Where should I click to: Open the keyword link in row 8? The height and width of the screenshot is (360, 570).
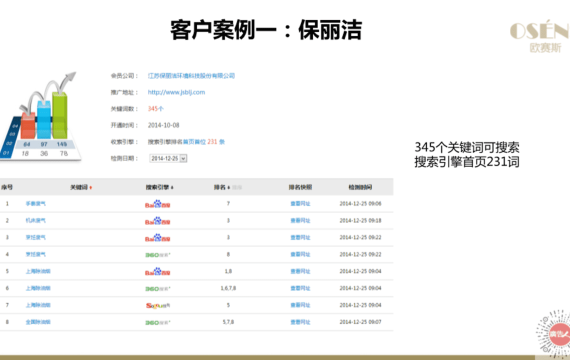38,322
